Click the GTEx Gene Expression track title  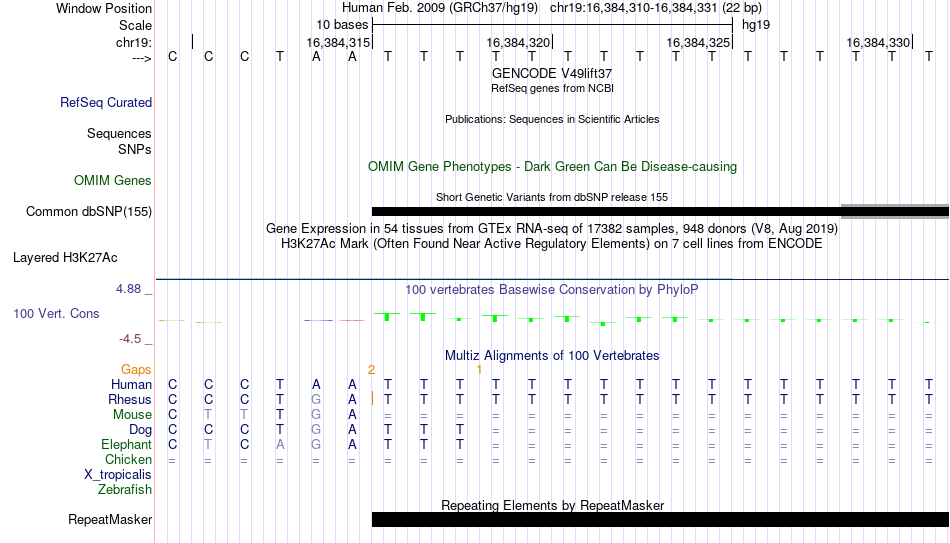(x=552, y=228)
